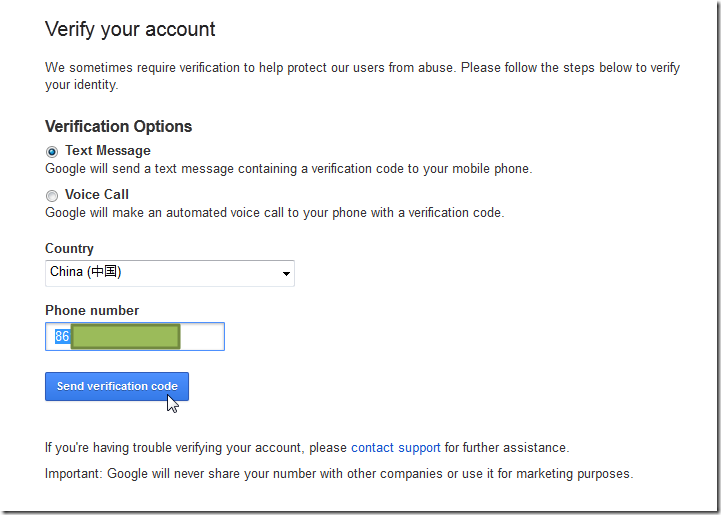Click the green redacted block in phone field
721x515 pixels.
125,337
